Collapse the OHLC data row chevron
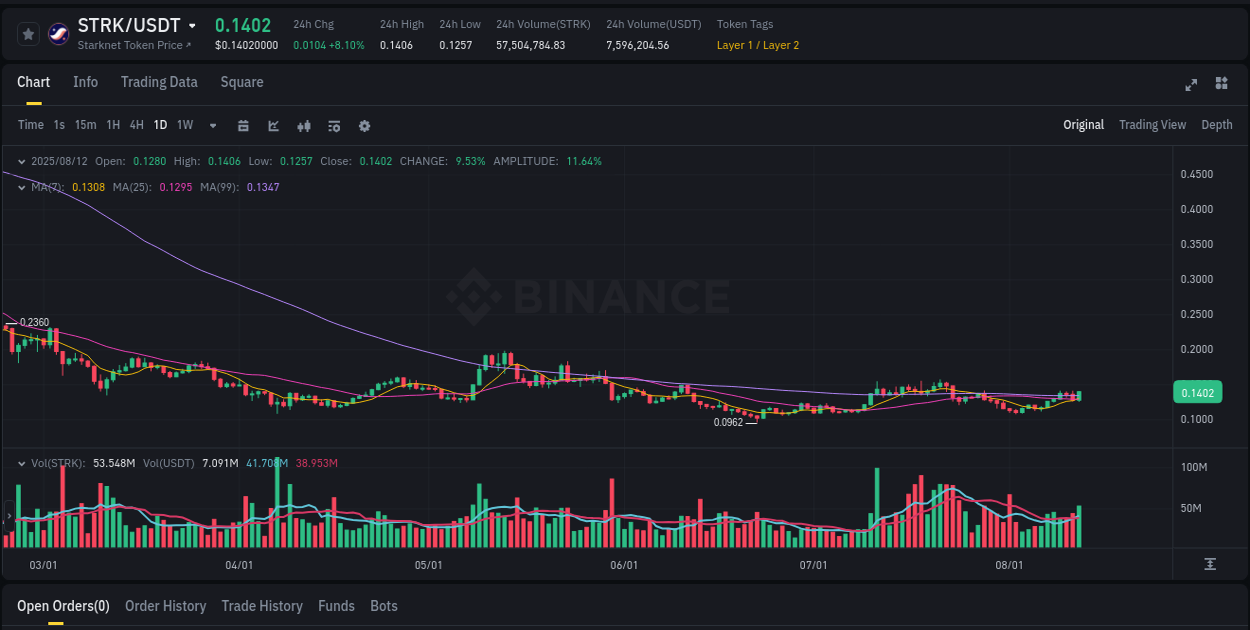 coord(21,160)
